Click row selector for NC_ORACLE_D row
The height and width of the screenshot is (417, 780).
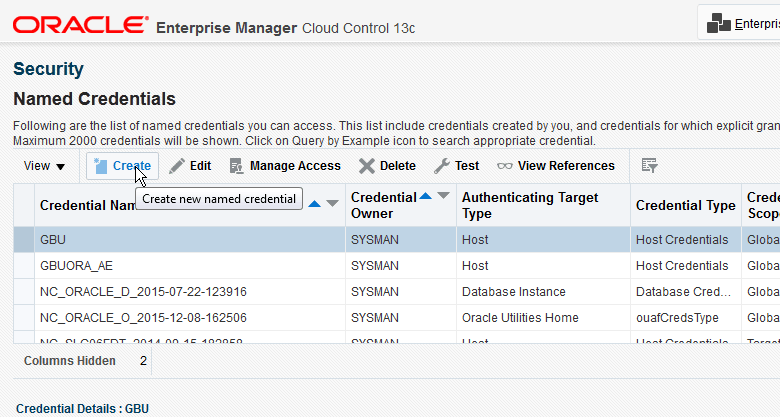pos(24,292)
